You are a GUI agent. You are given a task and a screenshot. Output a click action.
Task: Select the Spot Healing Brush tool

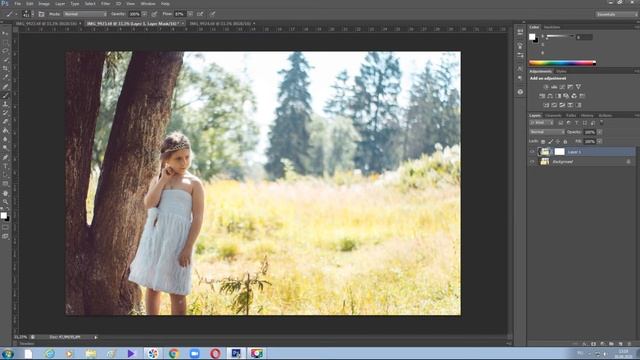tap(5, 86)
